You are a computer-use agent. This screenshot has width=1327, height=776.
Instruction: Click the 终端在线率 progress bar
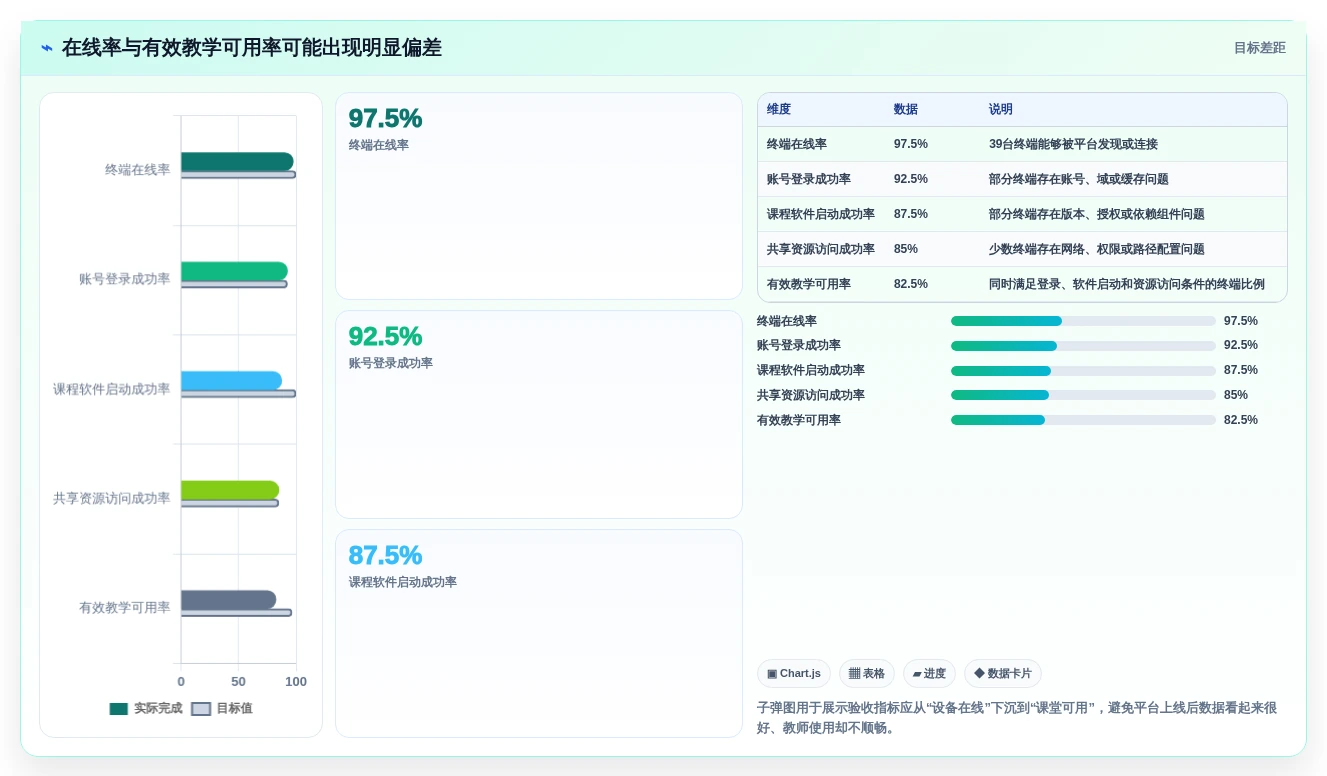pyautogui.click(x=1083, y=321)
